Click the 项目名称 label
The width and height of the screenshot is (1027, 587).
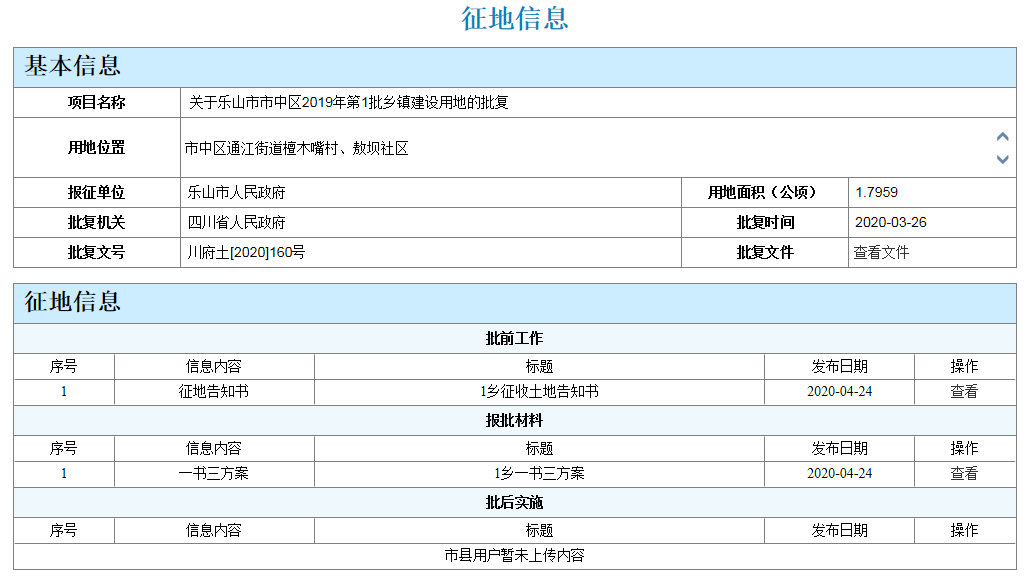96,102
